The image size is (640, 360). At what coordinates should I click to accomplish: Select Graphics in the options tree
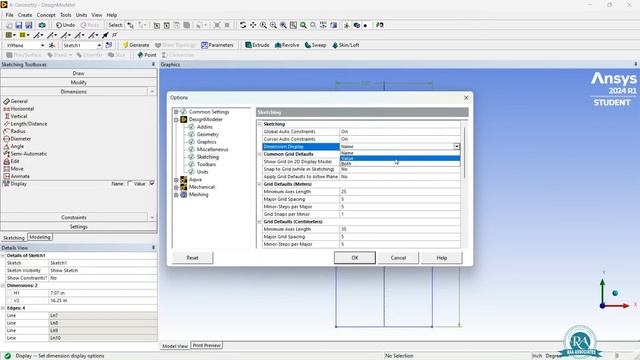coord(207,142)
